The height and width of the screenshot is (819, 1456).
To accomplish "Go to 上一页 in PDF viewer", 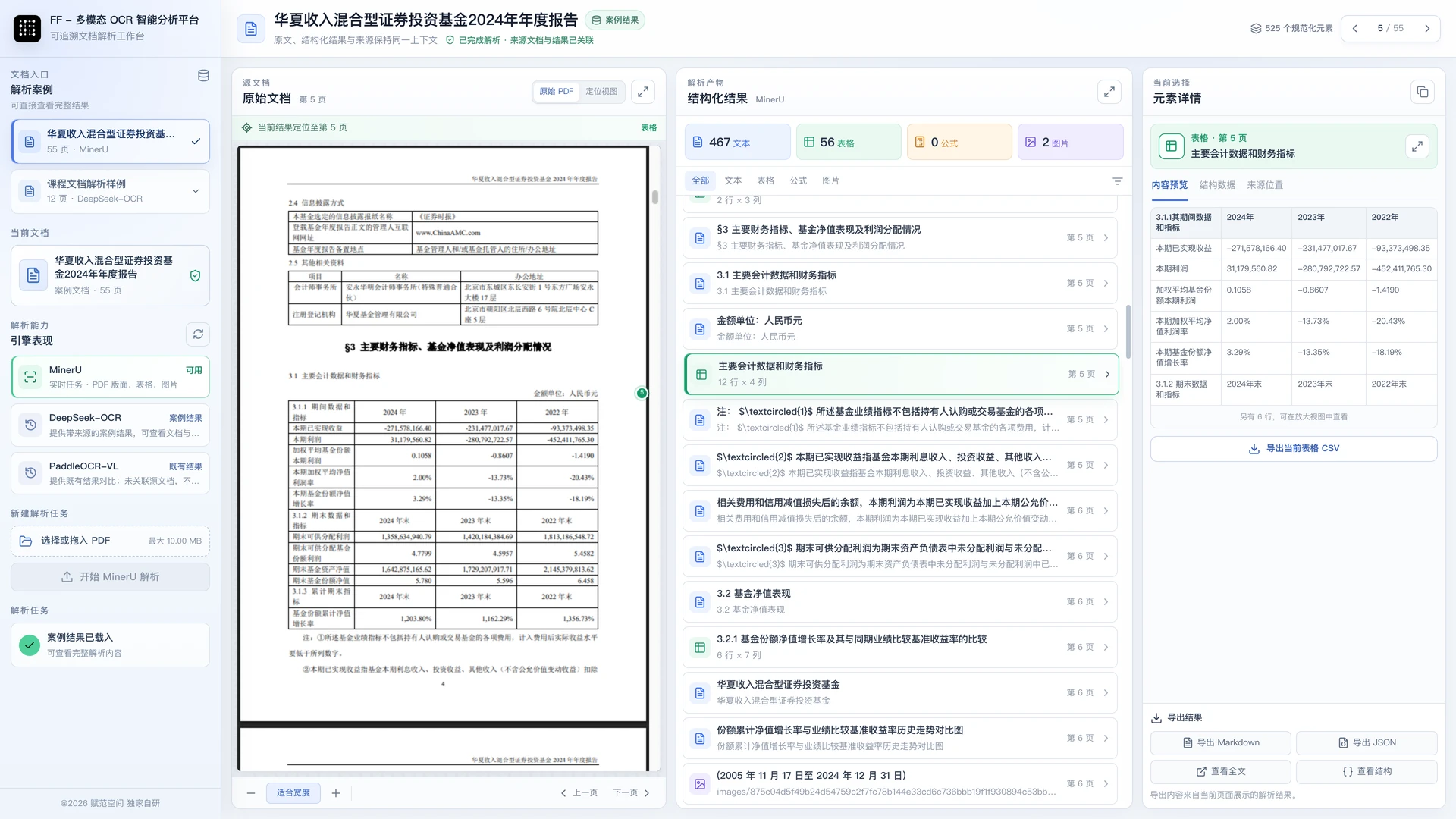I will [x=579, y=793].
